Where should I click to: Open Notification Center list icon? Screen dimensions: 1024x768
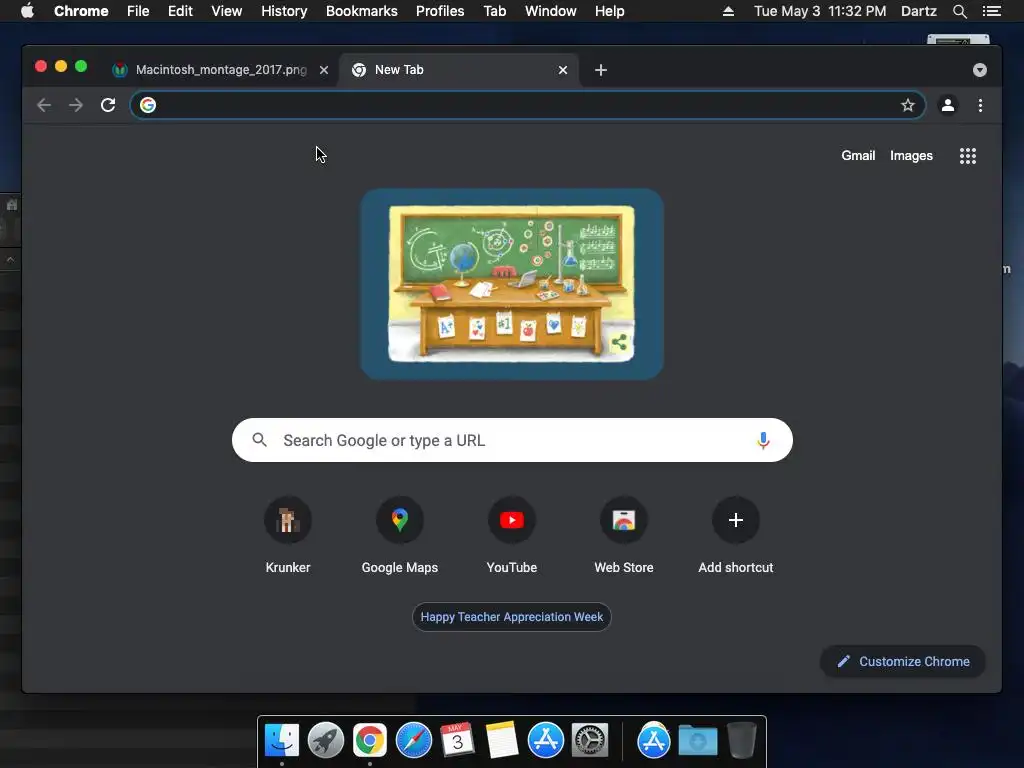coord(991,11)
